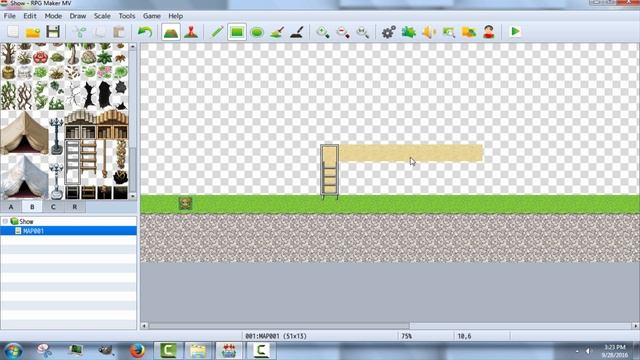Open Firefox from the taskbar
Viewport: 640px width, 360px height.
coord(137,351)
